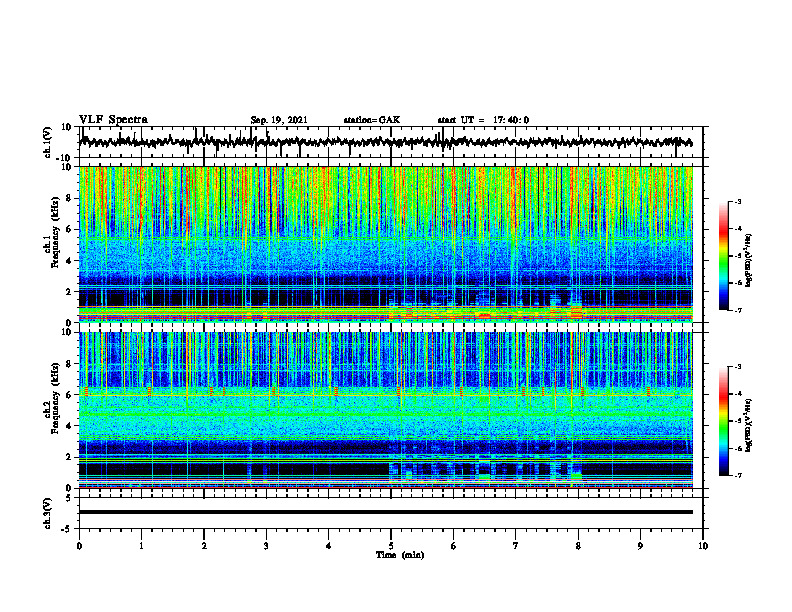
Task: Click time axis tick label "0"
Action: point(79,546)
